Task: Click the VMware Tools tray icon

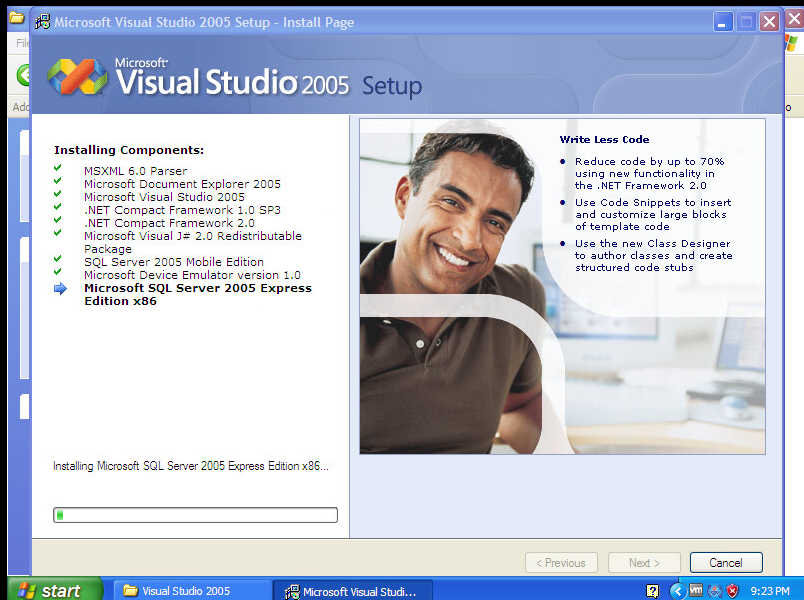Action: click(696, 591)
